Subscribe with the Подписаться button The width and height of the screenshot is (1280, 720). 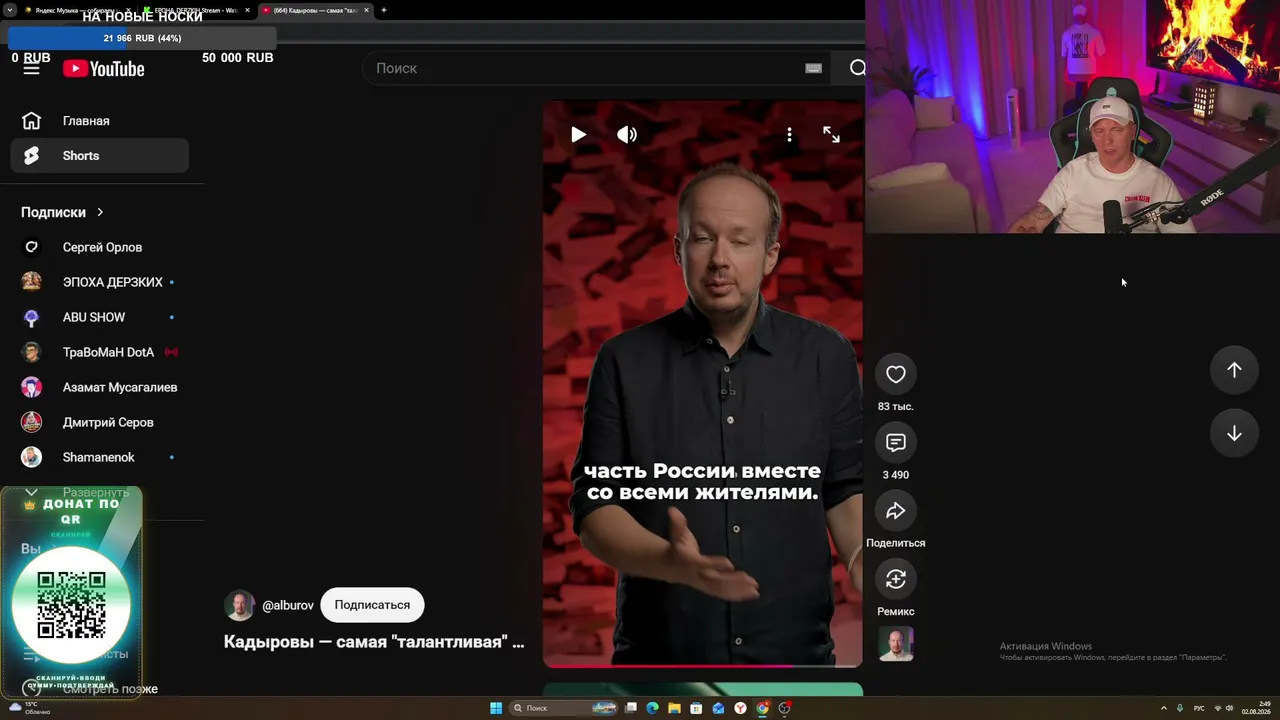[x=372, y=605]
